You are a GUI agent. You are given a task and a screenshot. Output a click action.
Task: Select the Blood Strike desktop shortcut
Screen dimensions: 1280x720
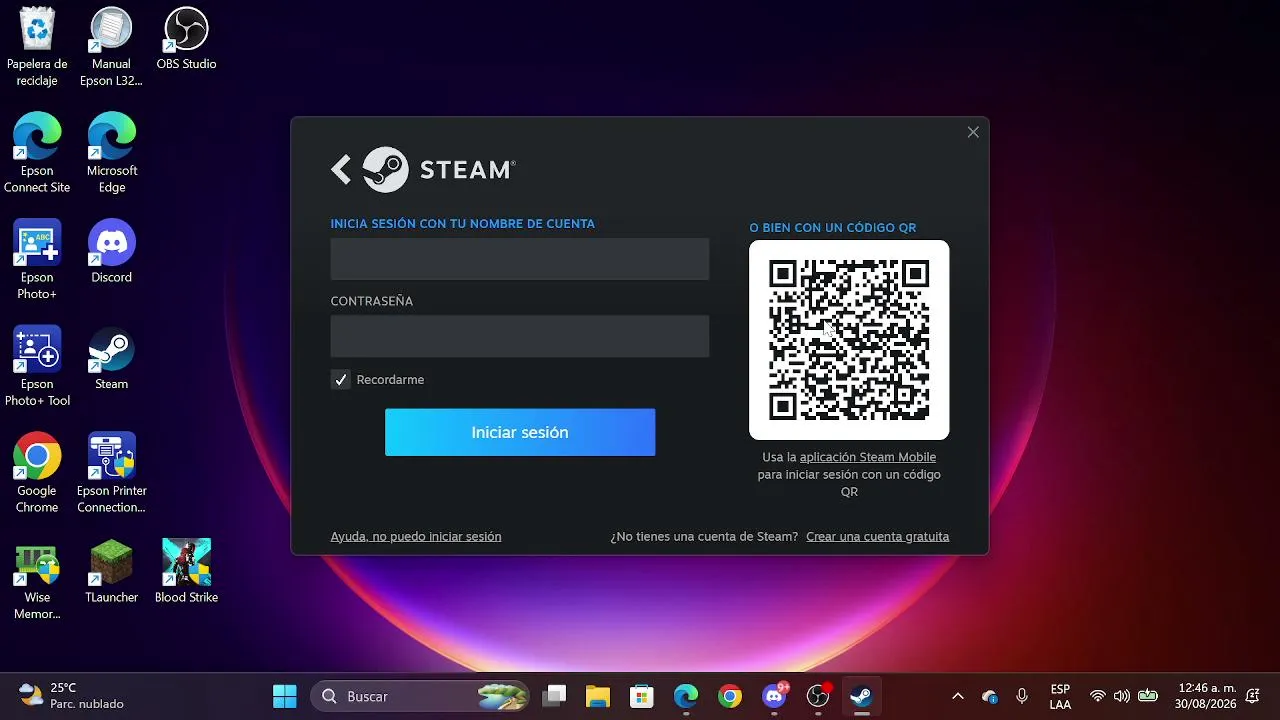tap(186, 572)
